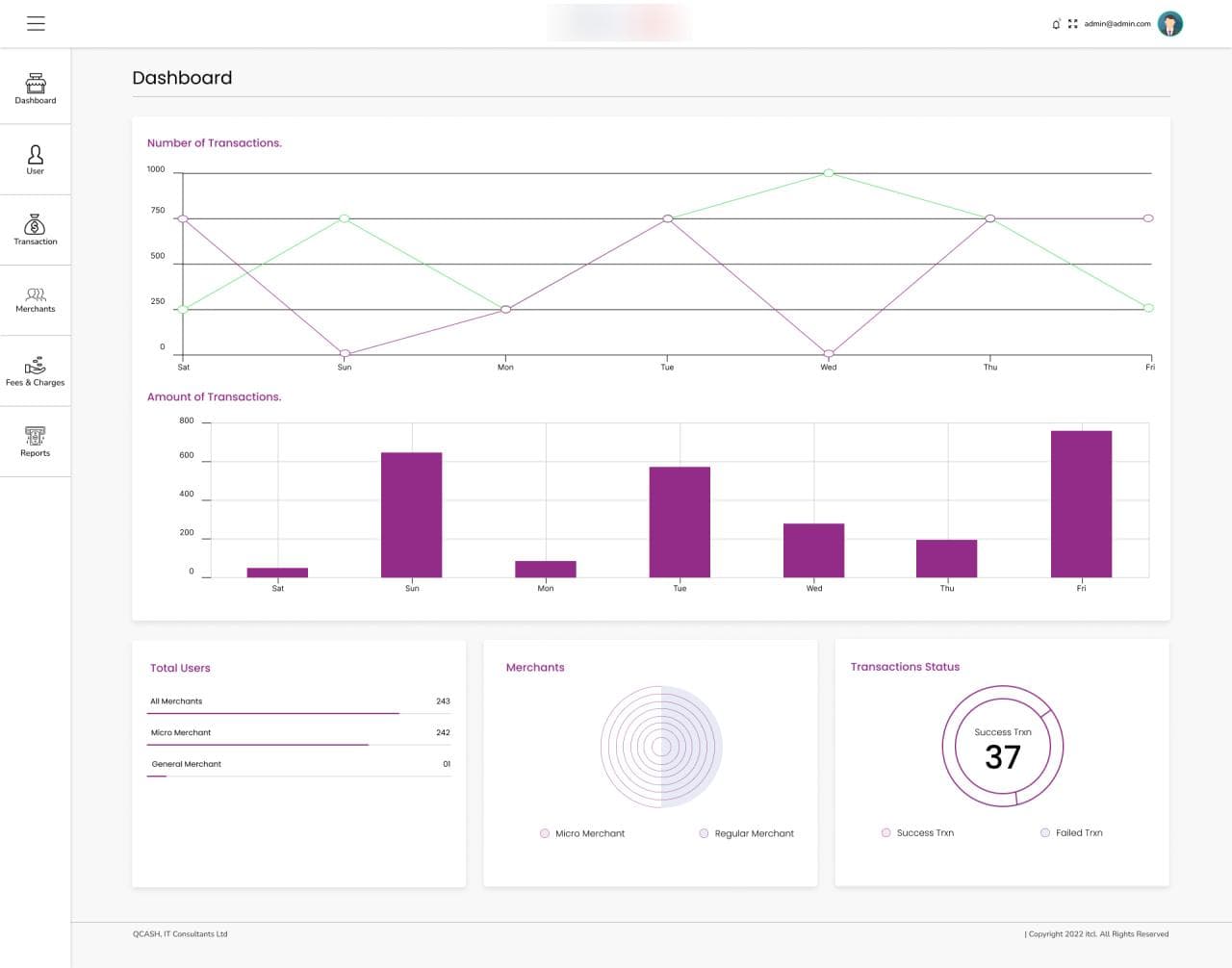Click the notification bell icon
The height and width of the screenshot is (968, 1232).
(x=1056, y=24)
